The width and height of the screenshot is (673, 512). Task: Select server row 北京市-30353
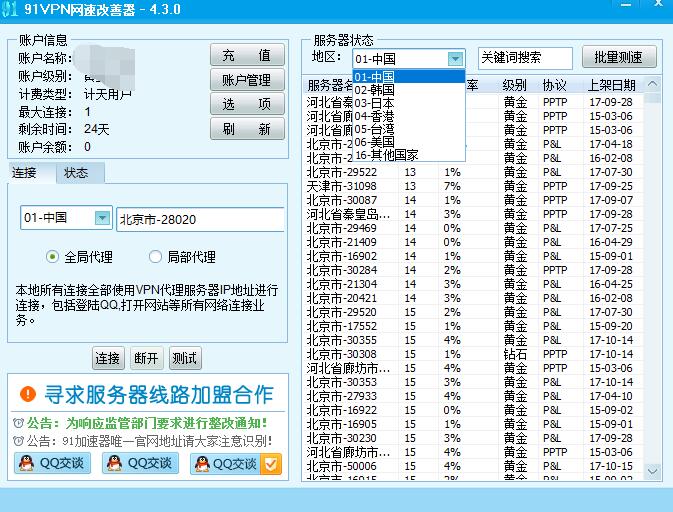(474, 382)
